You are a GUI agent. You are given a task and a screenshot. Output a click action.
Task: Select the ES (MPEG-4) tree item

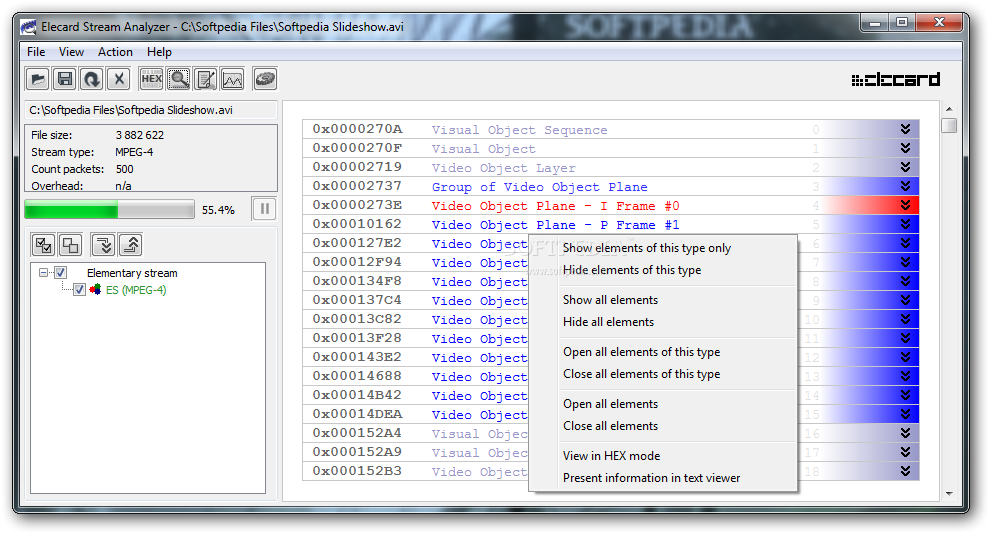tap(136, 290)
